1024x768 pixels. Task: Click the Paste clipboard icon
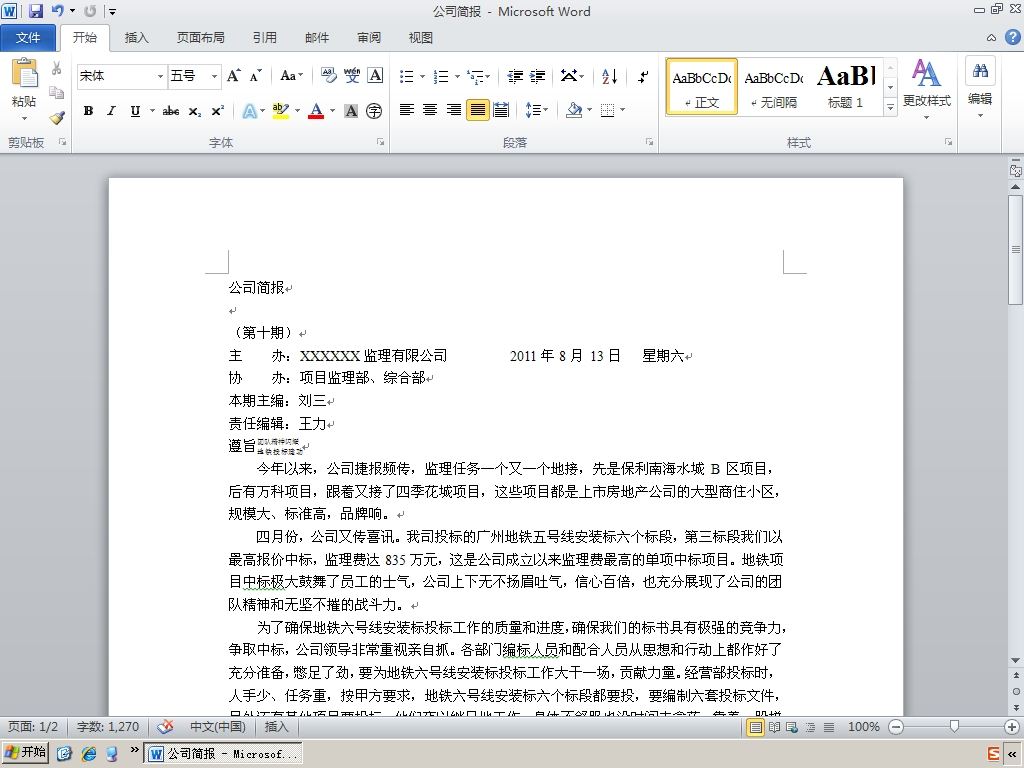pos(25,74)
